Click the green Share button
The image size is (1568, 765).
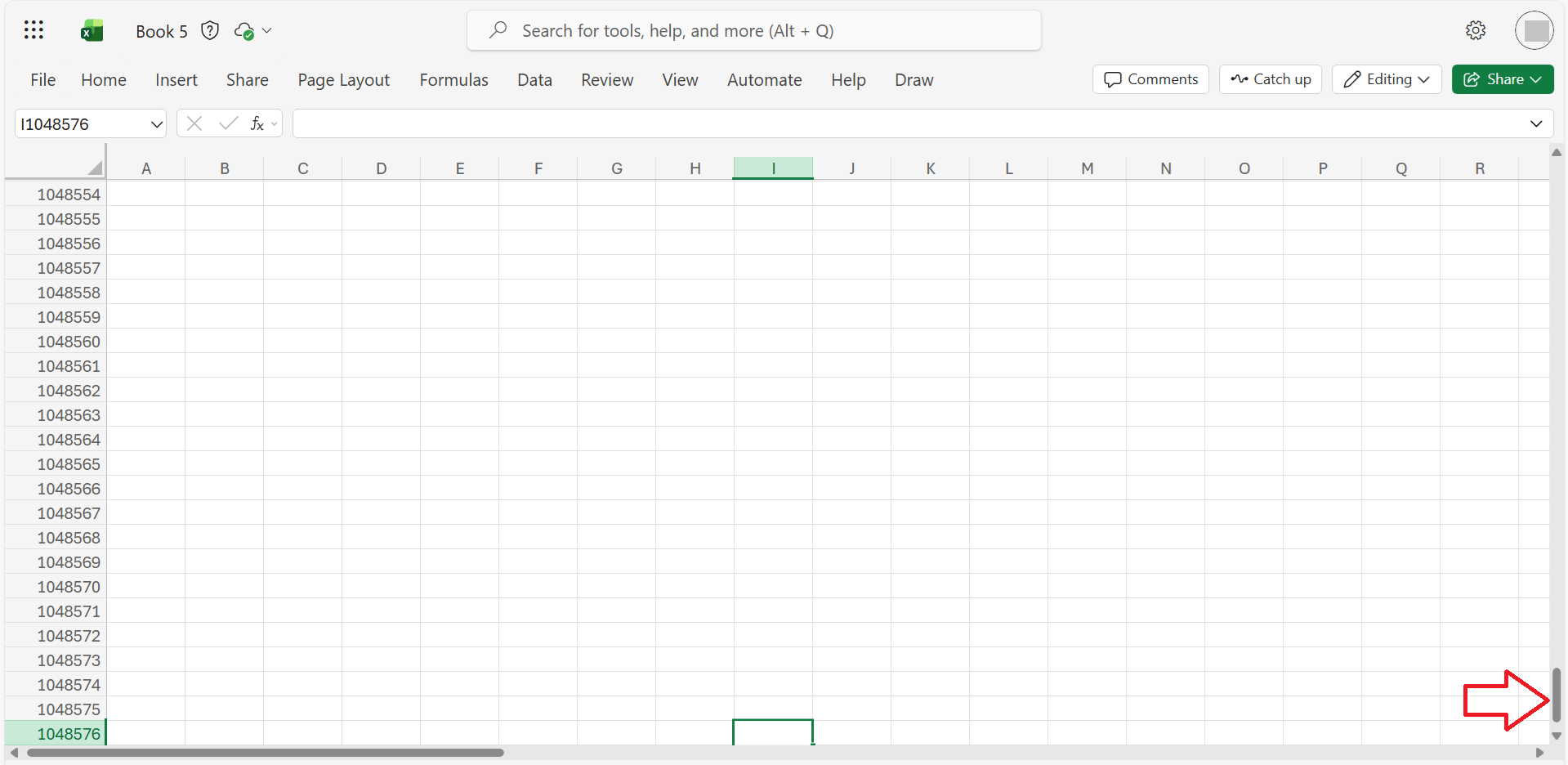coord(1503,79)
